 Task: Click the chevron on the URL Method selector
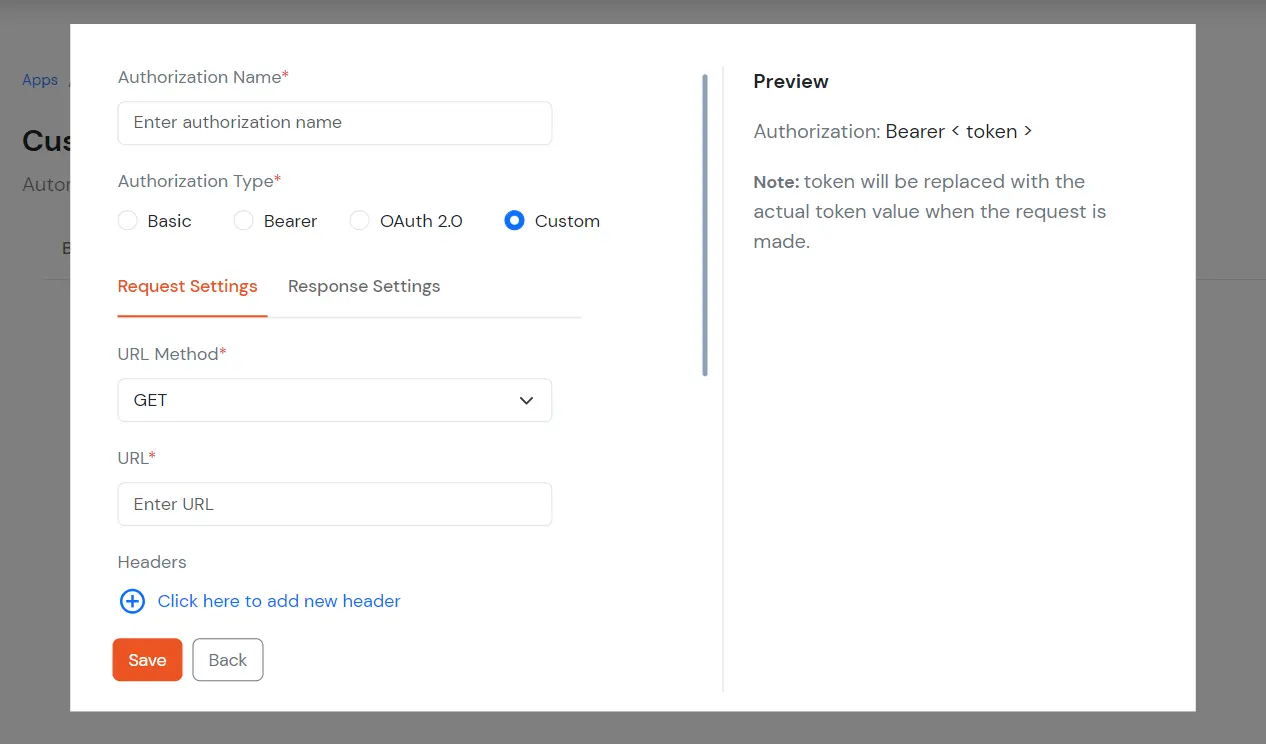click(526, 400)
